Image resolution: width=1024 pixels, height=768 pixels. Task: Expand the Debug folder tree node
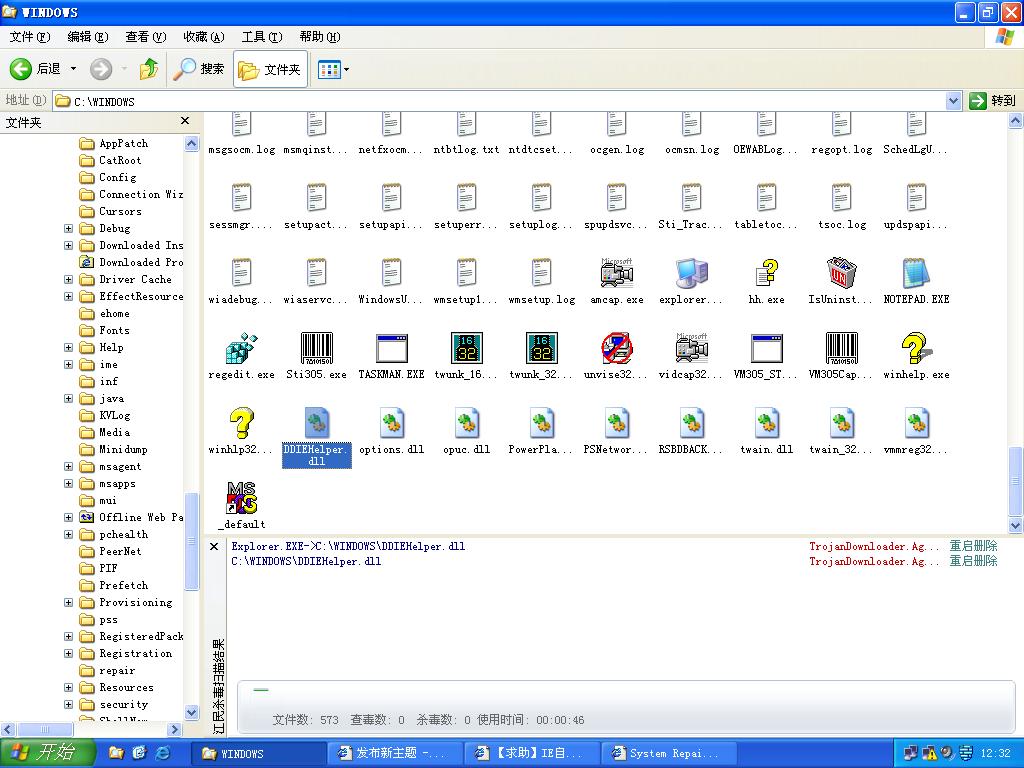pyautogui.click(x=69, y=229)
